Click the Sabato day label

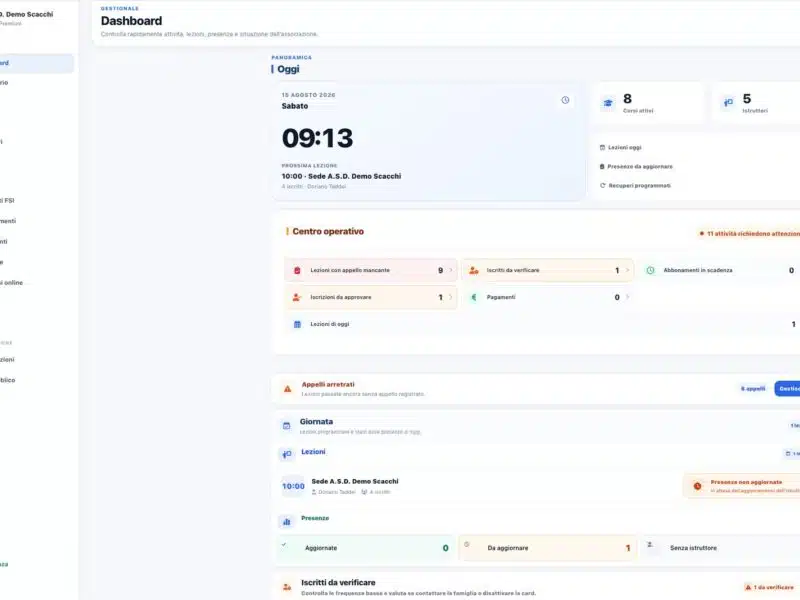(x=295, y=106)
